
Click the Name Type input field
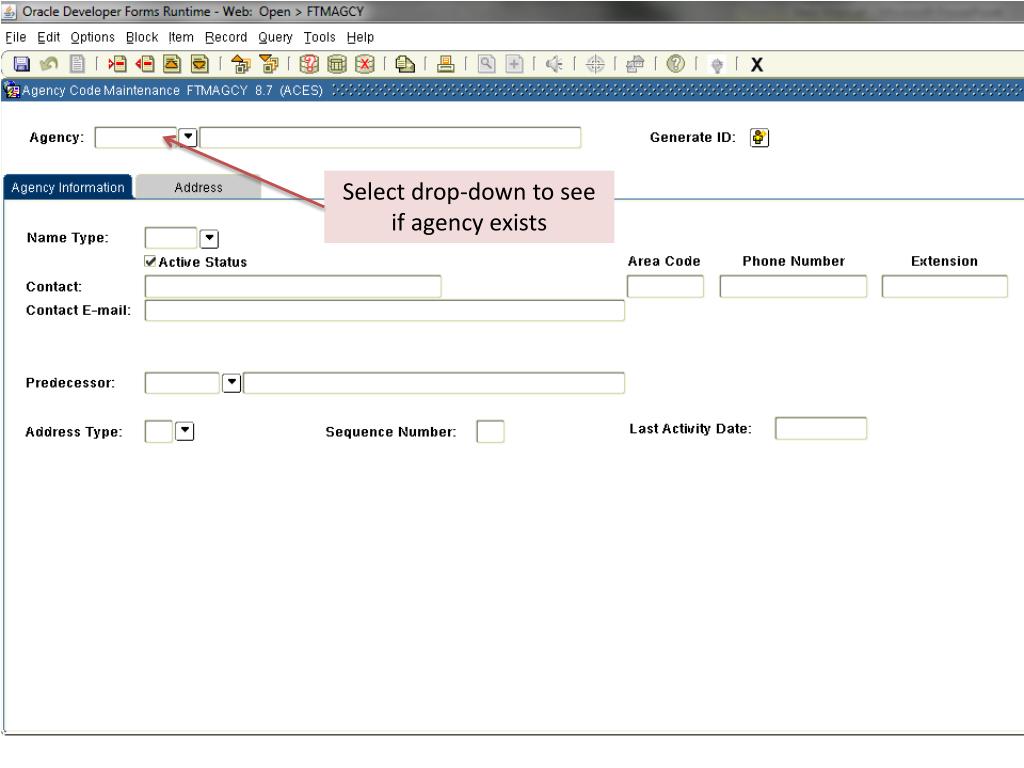[x=170, y=238]
